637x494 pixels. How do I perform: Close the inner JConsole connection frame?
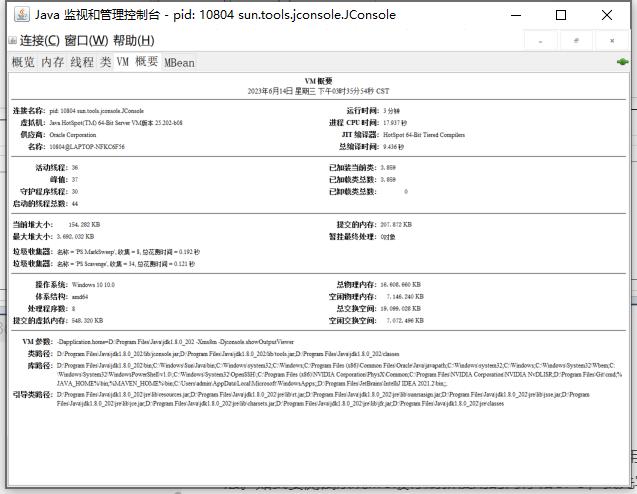pyautogui.click(x=612, y=41)
